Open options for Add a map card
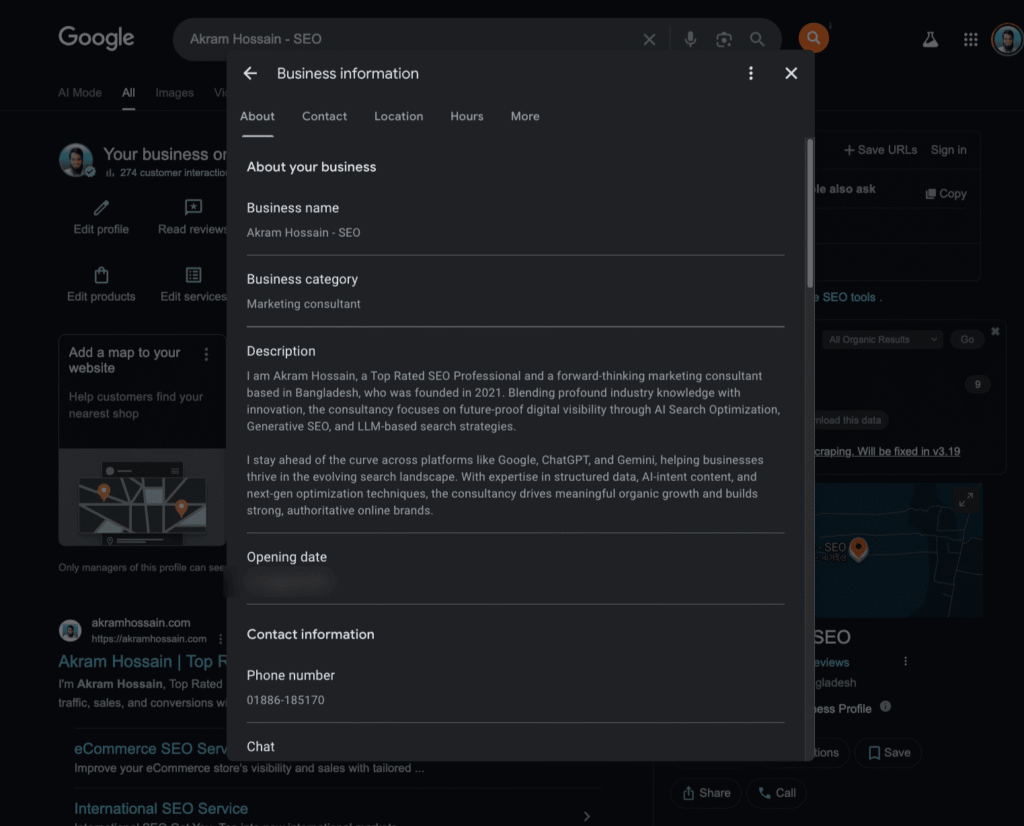 pos(206,354)
